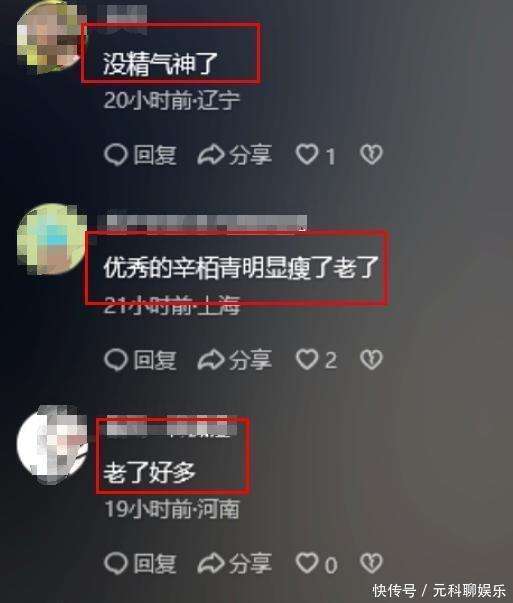
Task: Click the share arrow icon under the 河南 comment
Action: click(x=211, y=563)
